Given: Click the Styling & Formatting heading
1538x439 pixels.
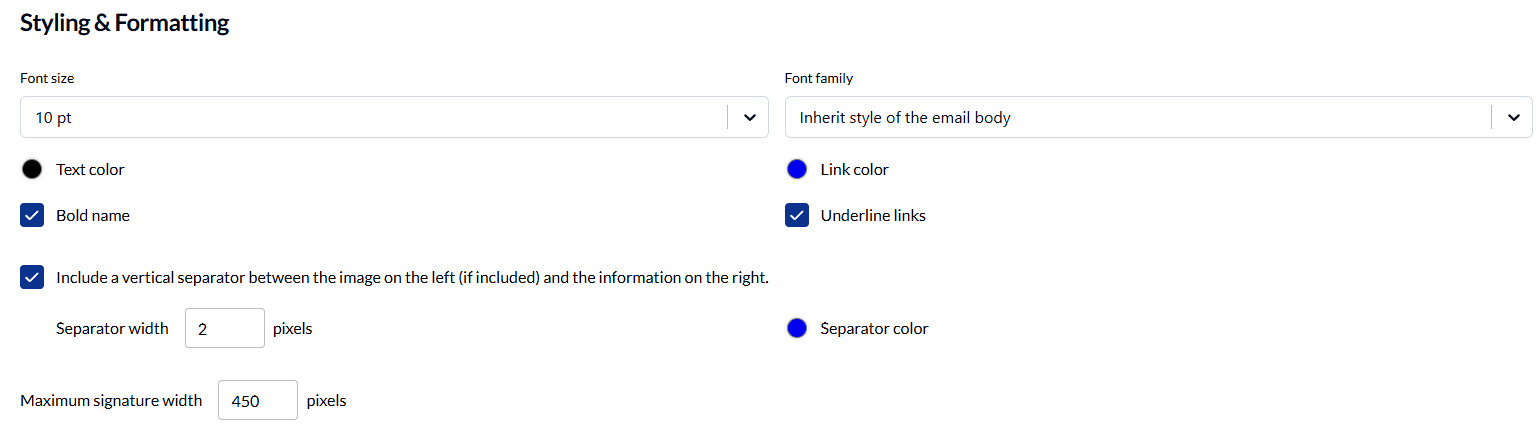Looking at the screenshot, I should click(x=125, y=23).
